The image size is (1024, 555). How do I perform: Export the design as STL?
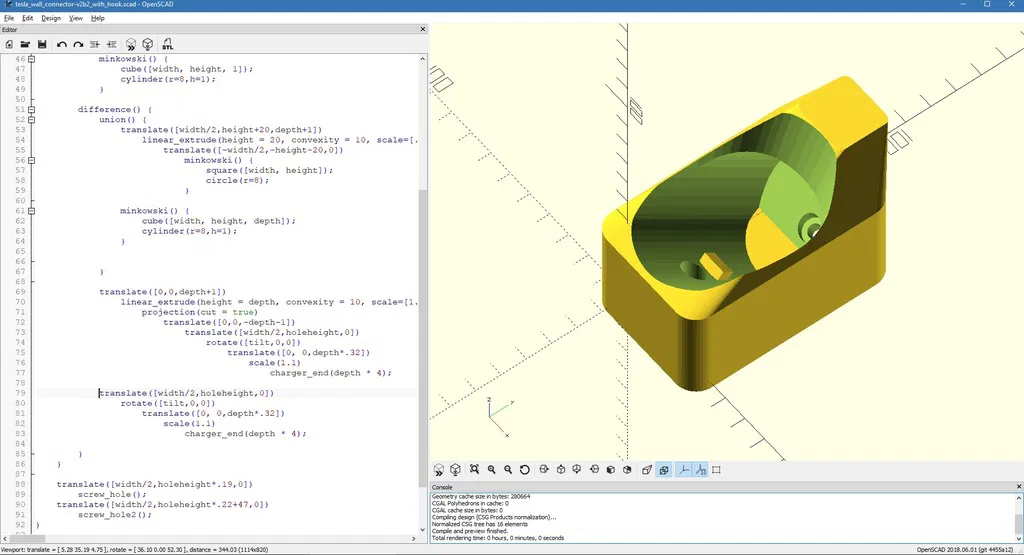168,44
